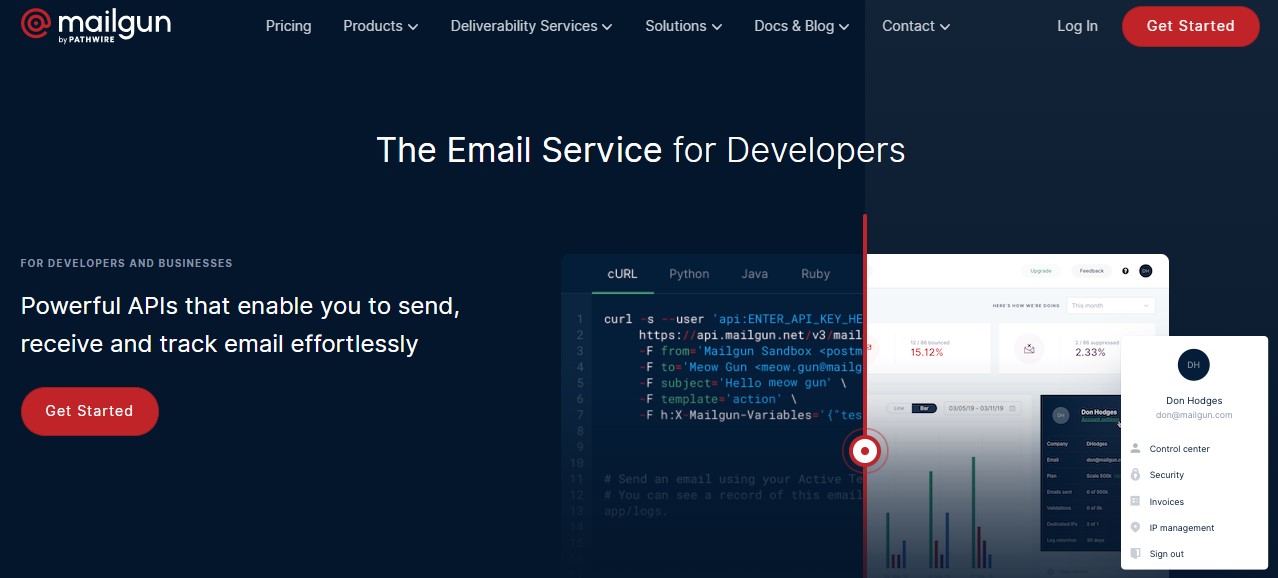Click Get Started in the top navigation
The width and height of the screenshot is (1278, 578).
(x=1190, y=26)
